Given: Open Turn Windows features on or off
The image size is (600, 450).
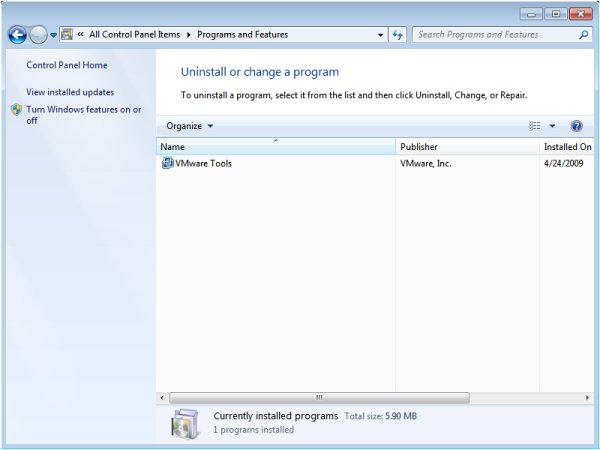Looking at the screenshot, I should pyautogui.click(x=83, y=115).
